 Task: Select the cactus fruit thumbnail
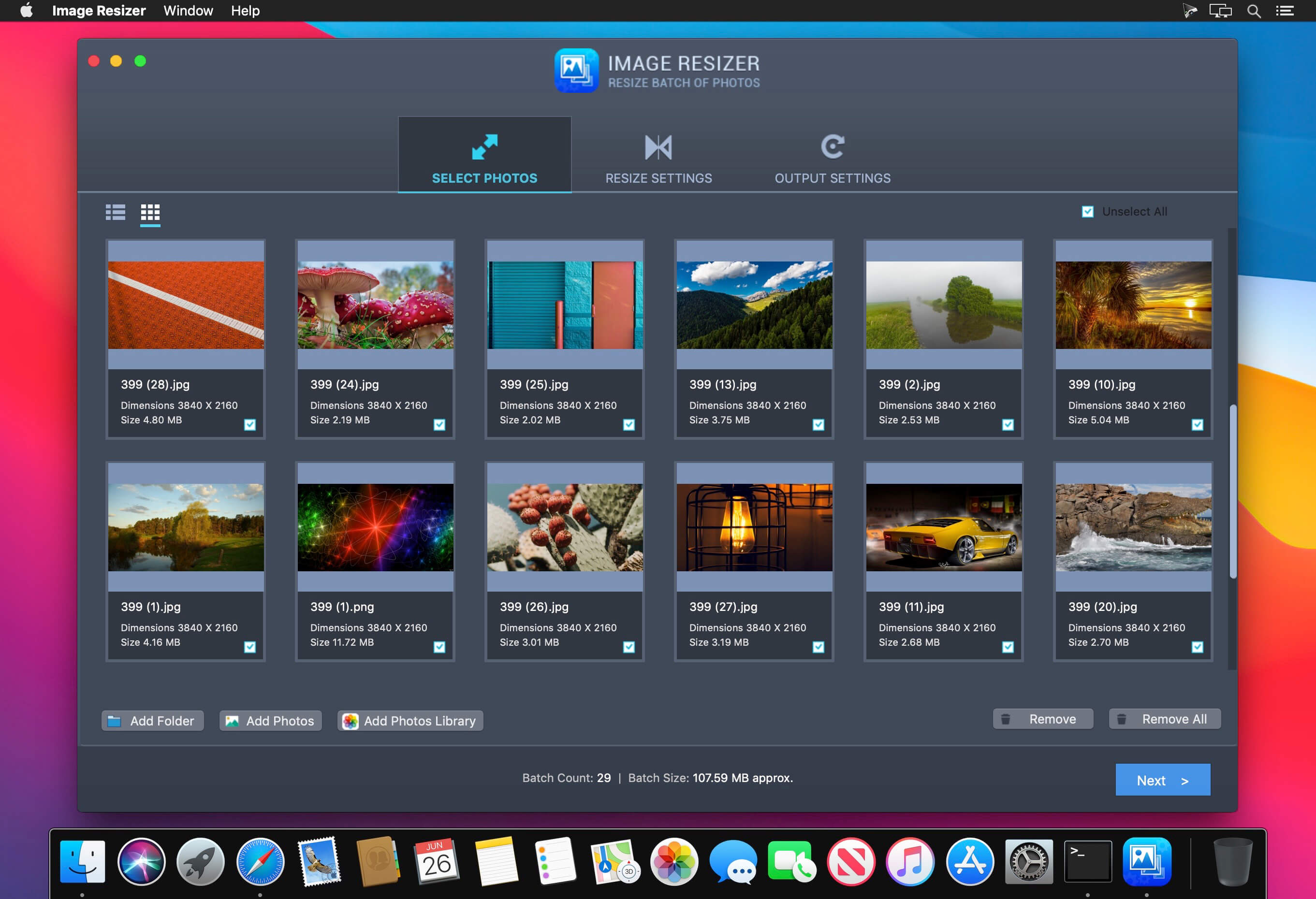(565, 528)
